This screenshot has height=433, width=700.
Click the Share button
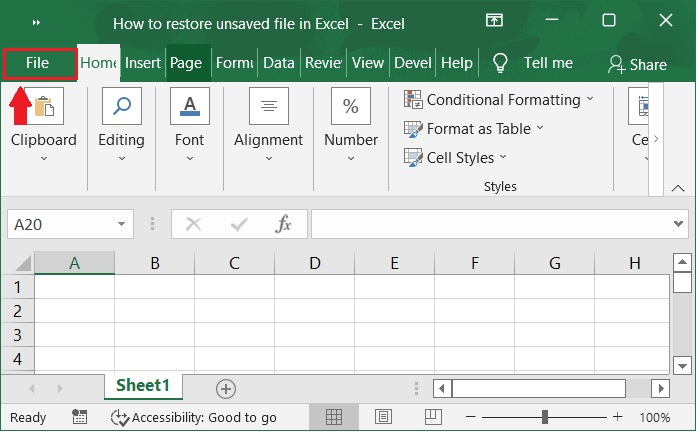pos(637,64)
